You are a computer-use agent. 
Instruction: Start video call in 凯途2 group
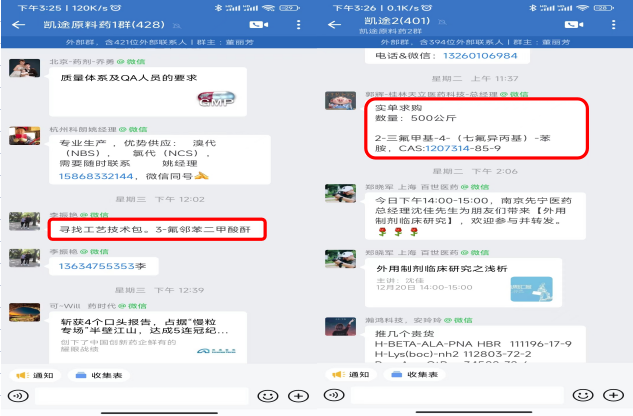coord(574,25)
